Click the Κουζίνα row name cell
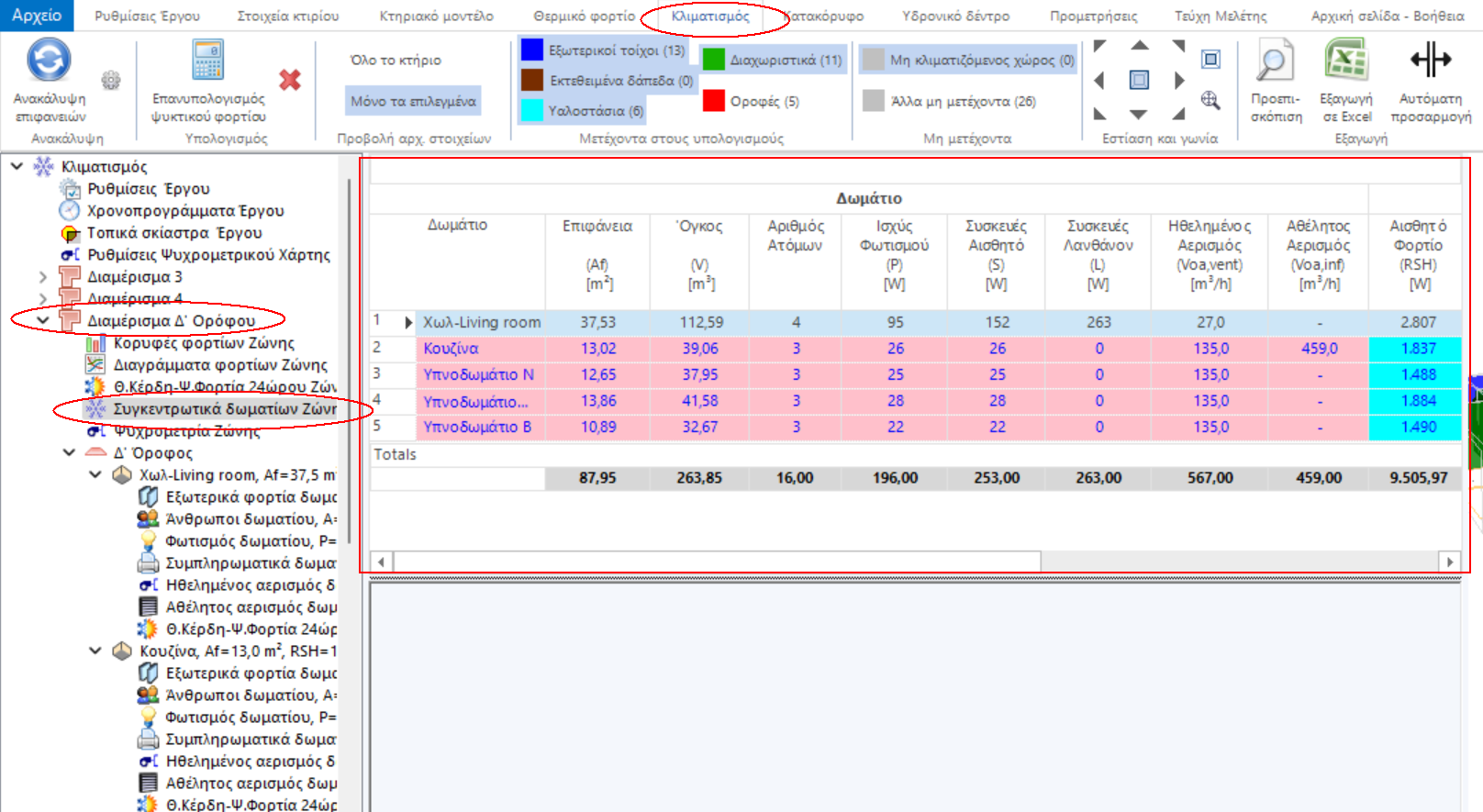1483x812 pixels. tap(482, 349)
